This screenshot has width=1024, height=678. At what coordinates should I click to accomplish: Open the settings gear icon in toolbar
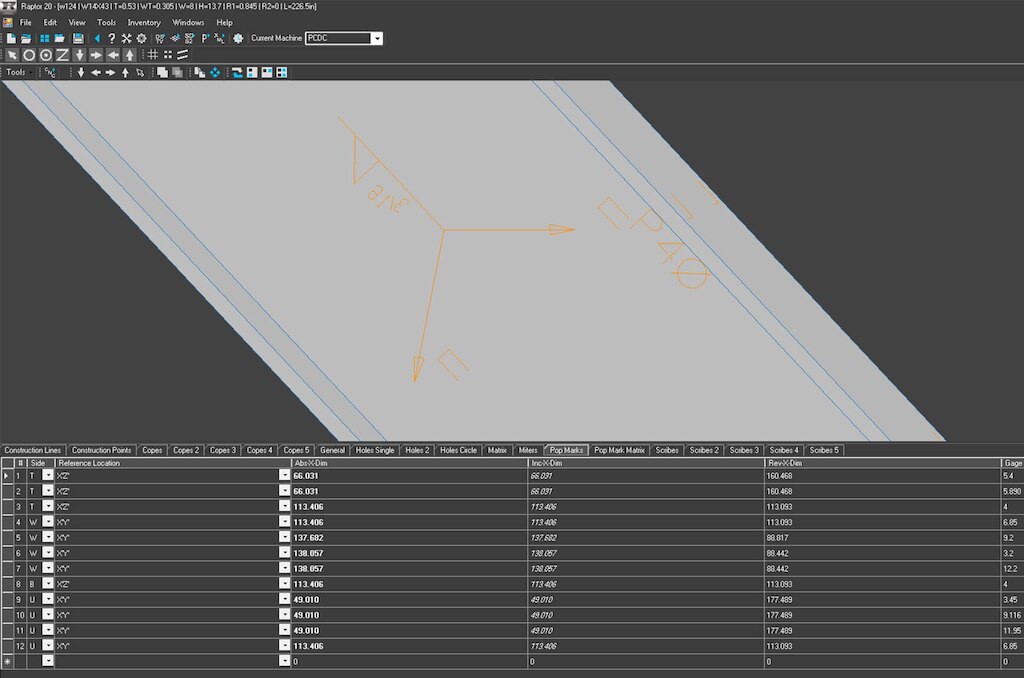[141, 38]
